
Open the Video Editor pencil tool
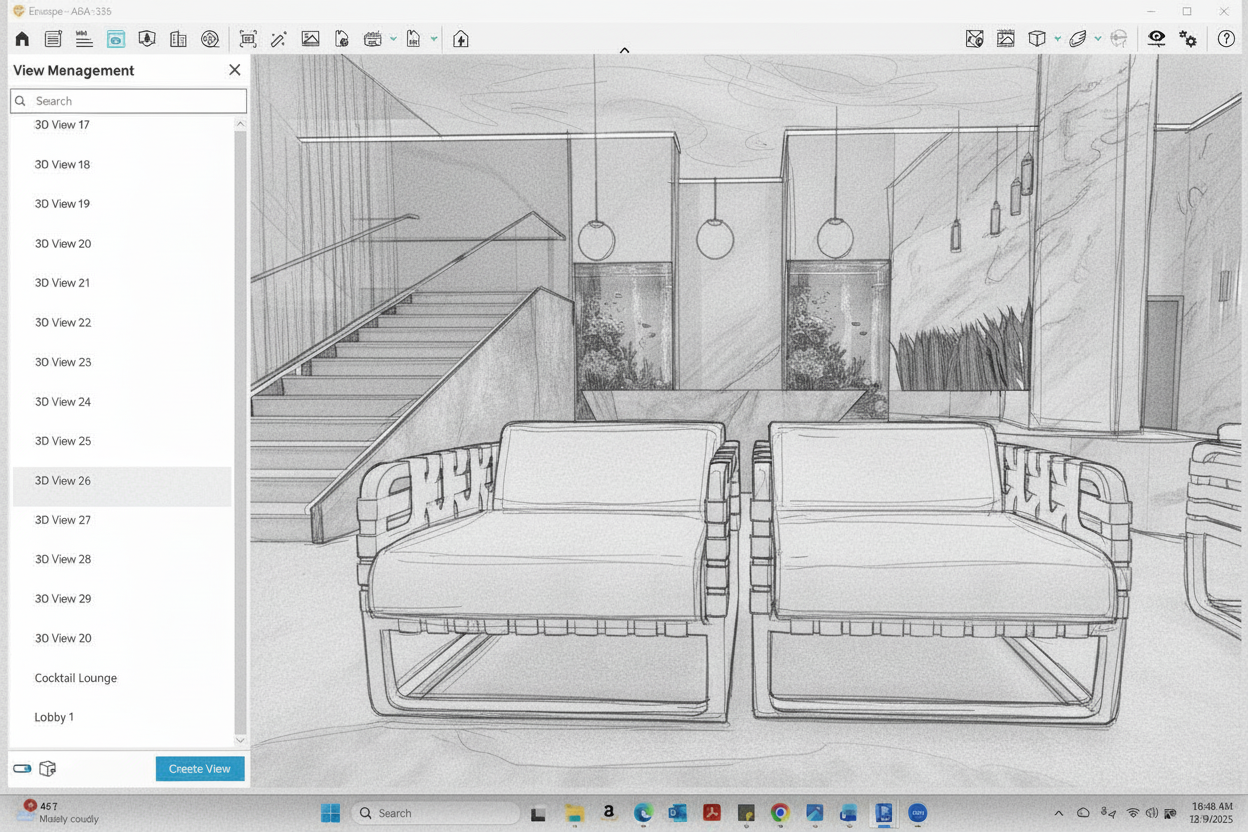click(279, 39)
